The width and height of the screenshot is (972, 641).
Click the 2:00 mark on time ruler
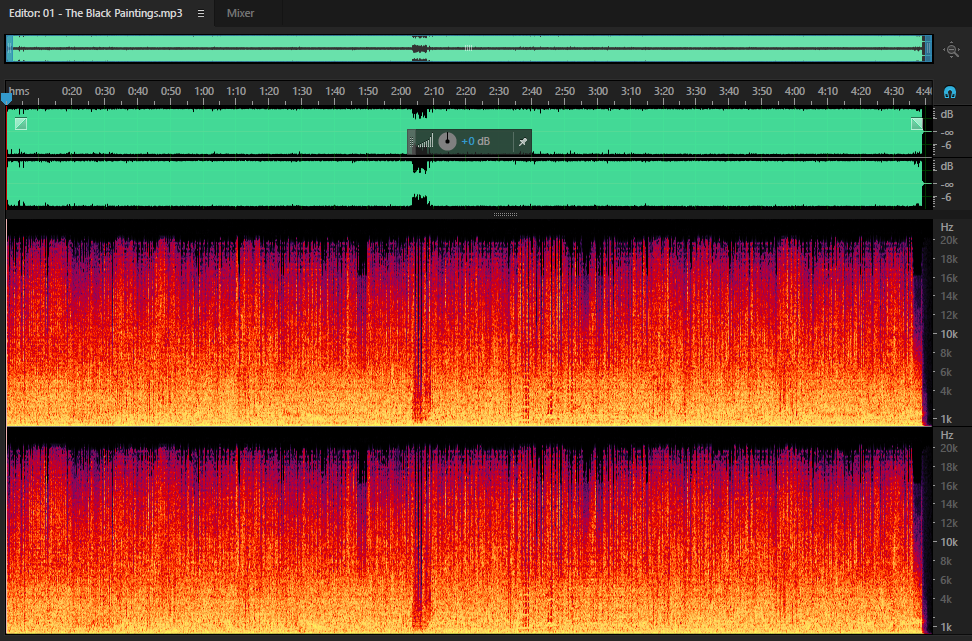(400, 91)
